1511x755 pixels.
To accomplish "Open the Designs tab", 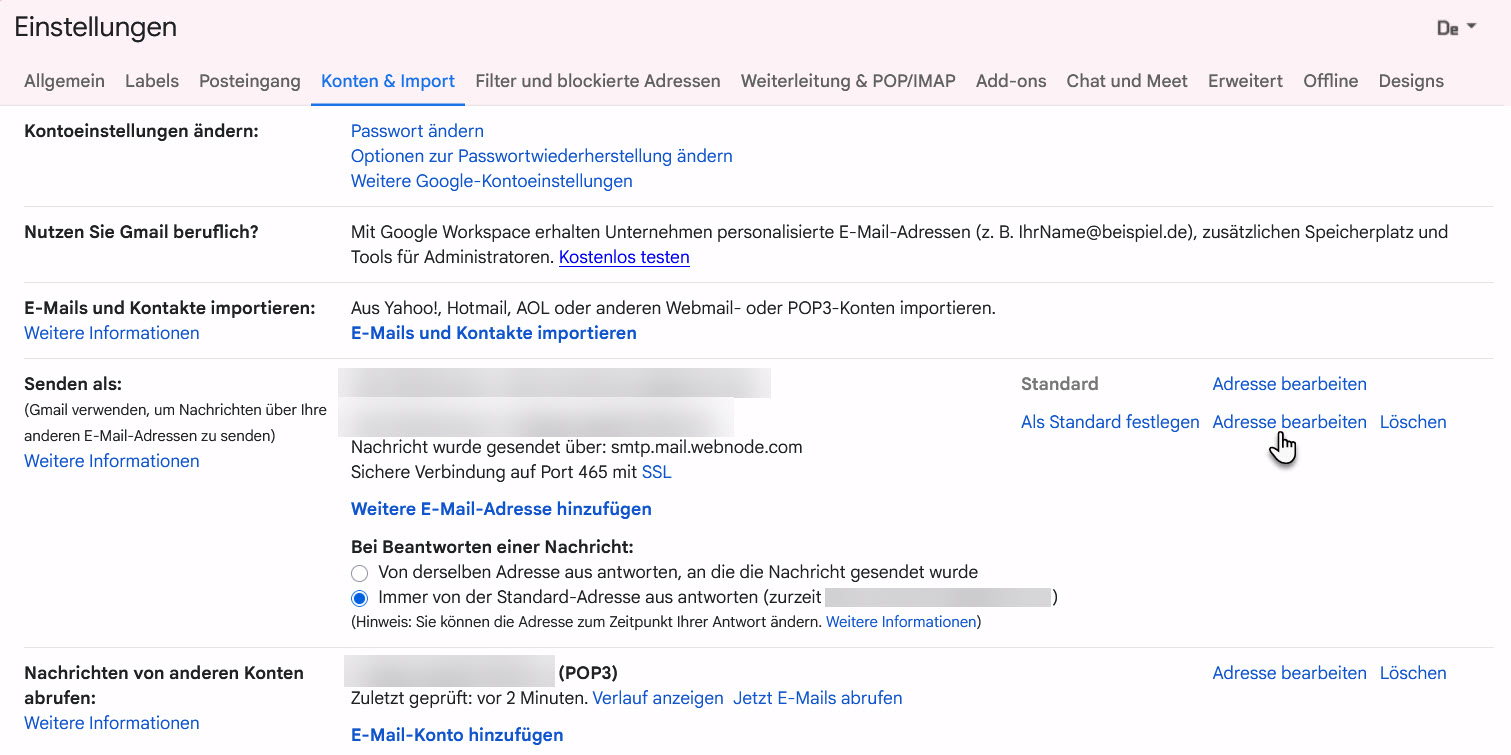I will 1411,81.
